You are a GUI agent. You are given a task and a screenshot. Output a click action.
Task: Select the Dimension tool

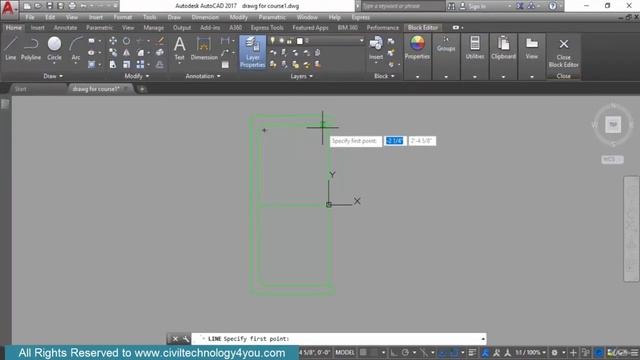tap(204, 48)
